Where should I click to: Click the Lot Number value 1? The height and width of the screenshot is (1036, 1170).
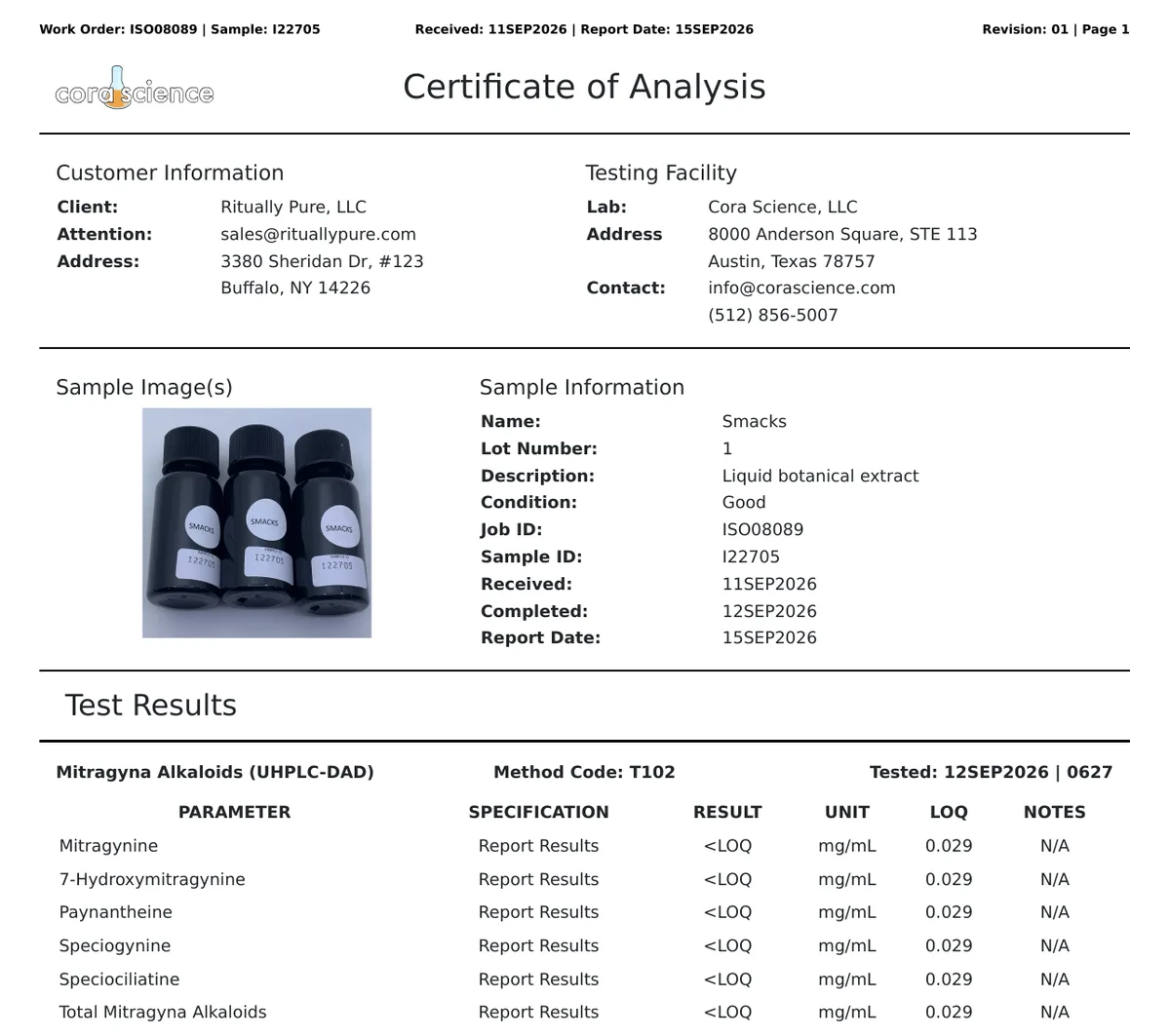coord(727,448)
